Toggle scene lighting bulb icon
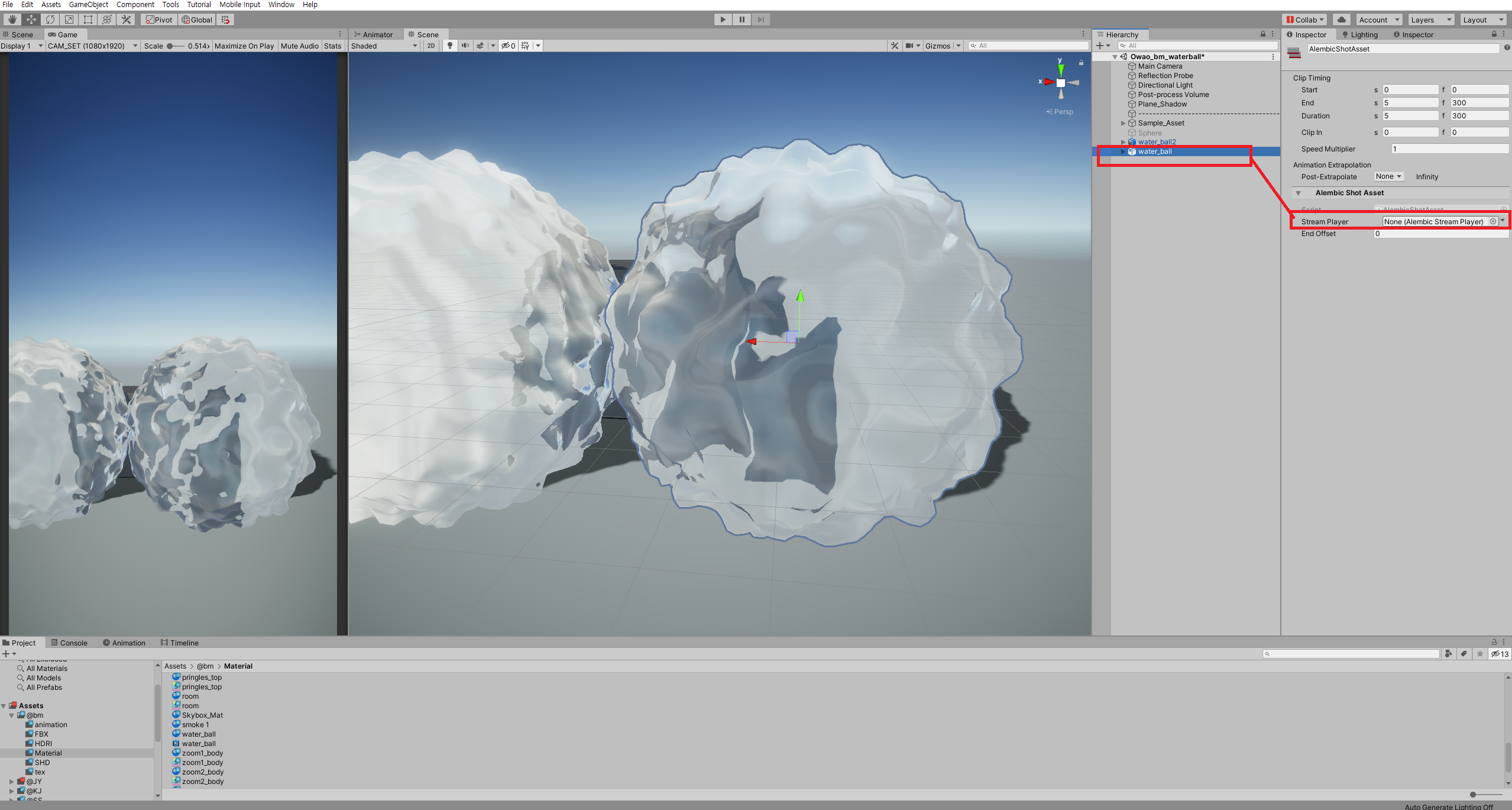The image size is (1512, 810). [x=450, y=46]
